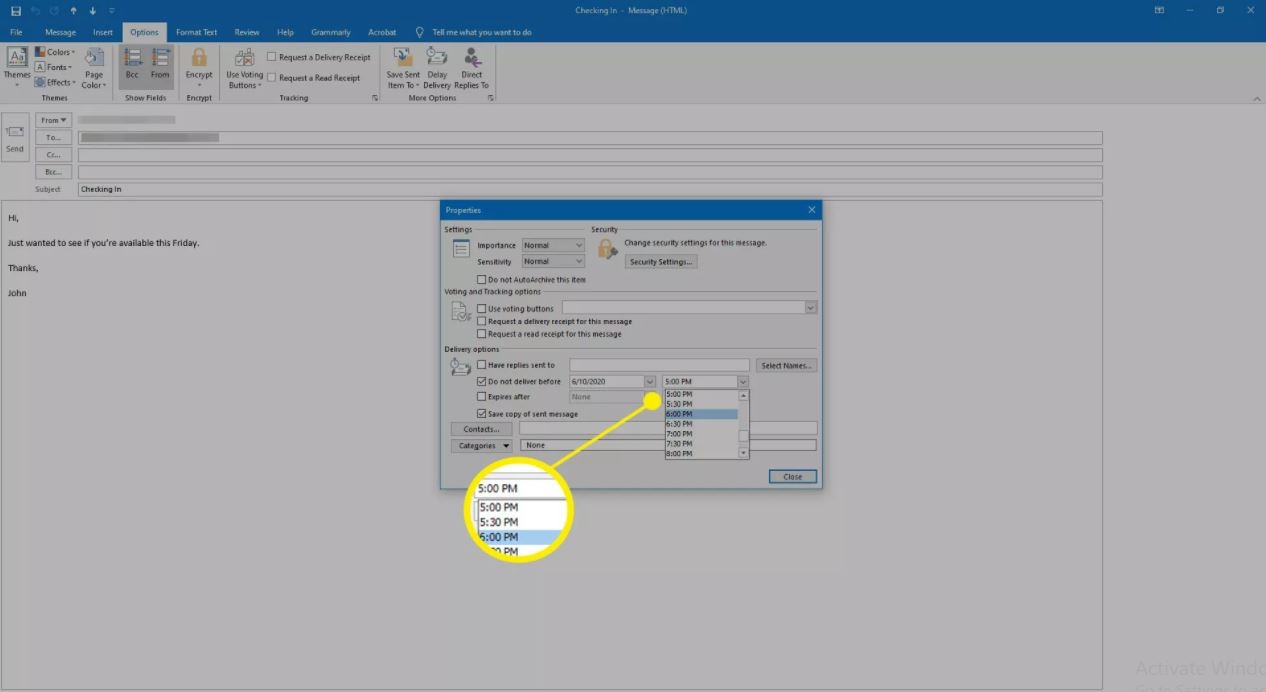Open the Categories dropdown button

[x=482, y=445]
